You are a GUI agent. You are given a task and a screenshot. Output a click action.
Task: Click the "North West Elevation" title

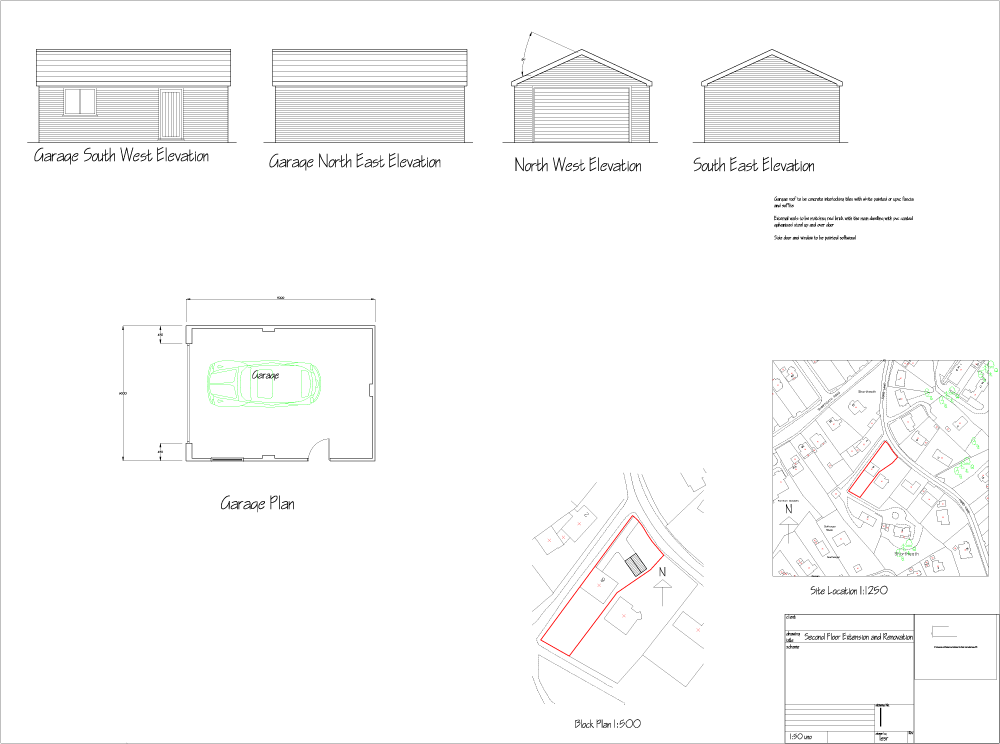tap(578, 166)
